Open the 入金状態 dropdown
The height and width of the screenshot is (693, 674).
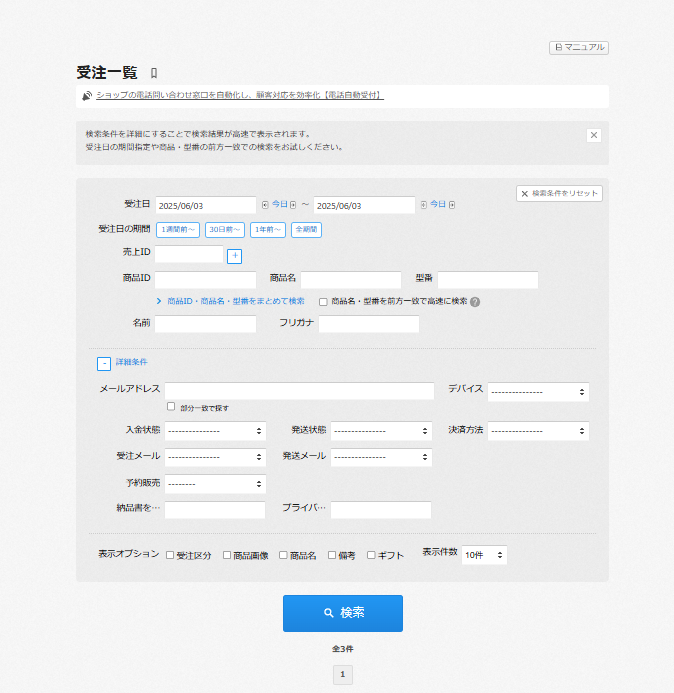[x=215, y=431]
